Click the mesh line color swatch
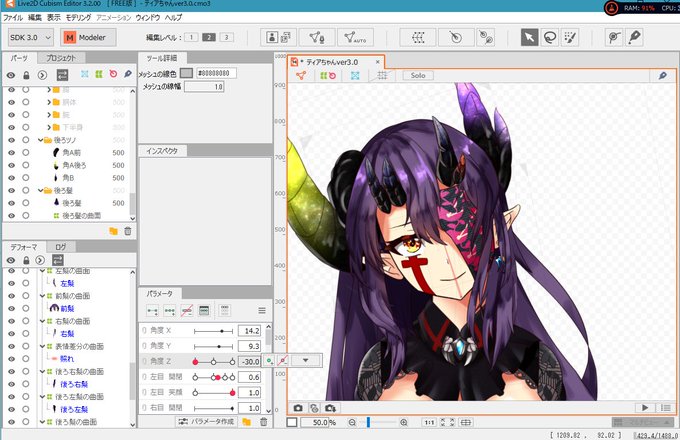 click(x=186, y=73)
